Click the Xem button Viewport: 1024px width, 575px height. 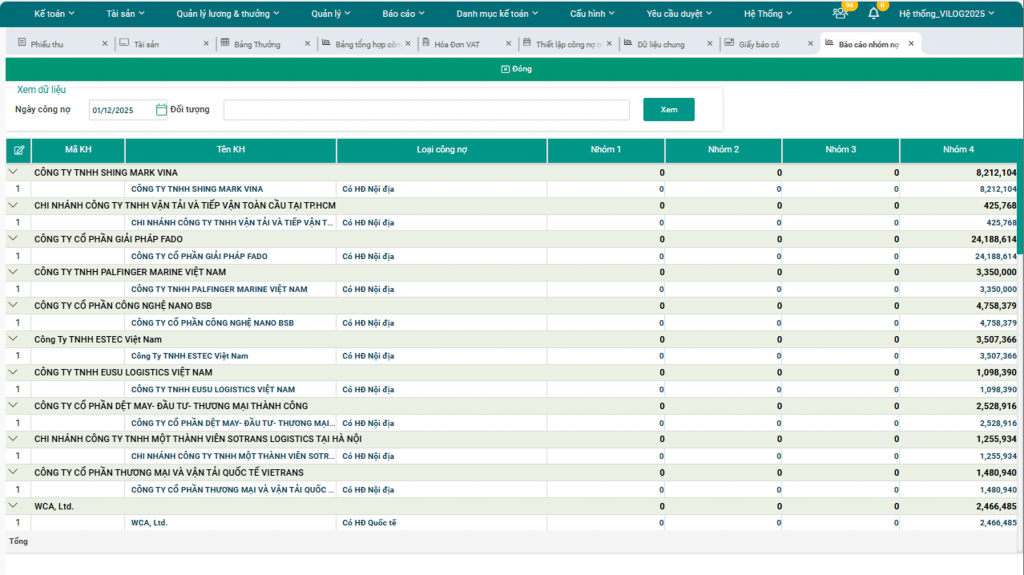click(668, 110)
